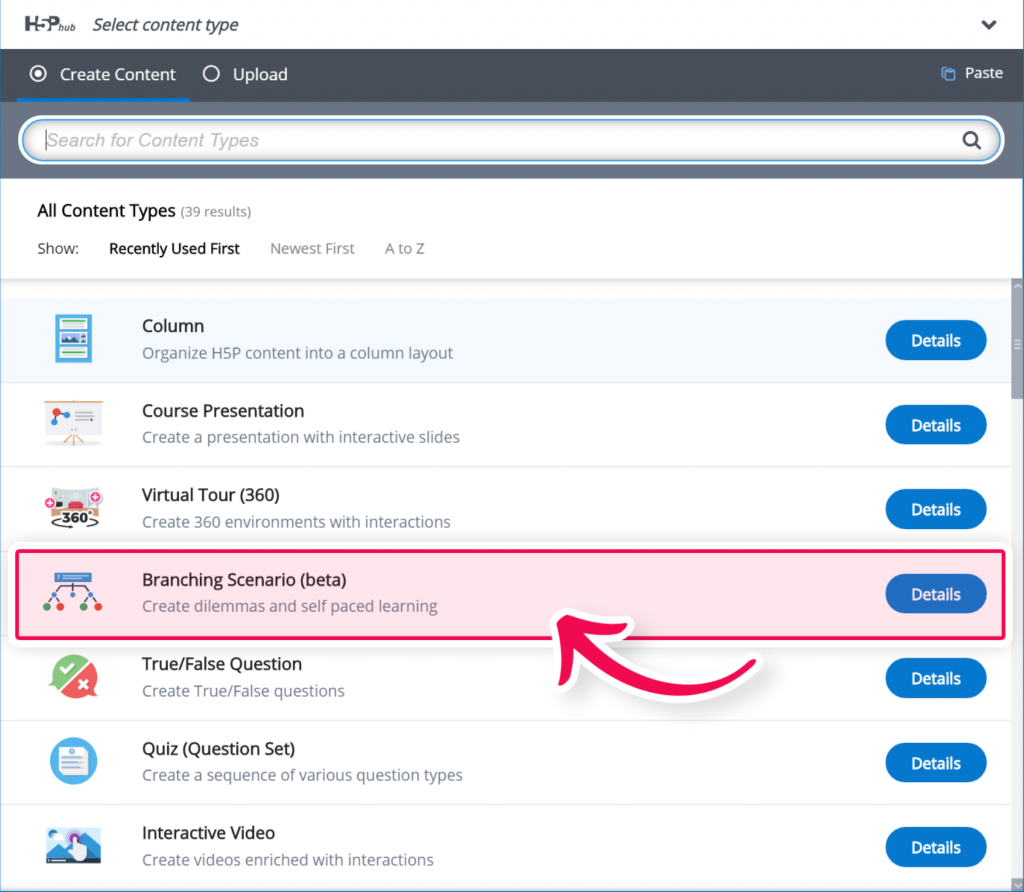The image size is (1024, 892).
Task: Sort by Newest First
Action: pyautogui.click(x=312, y=249)
